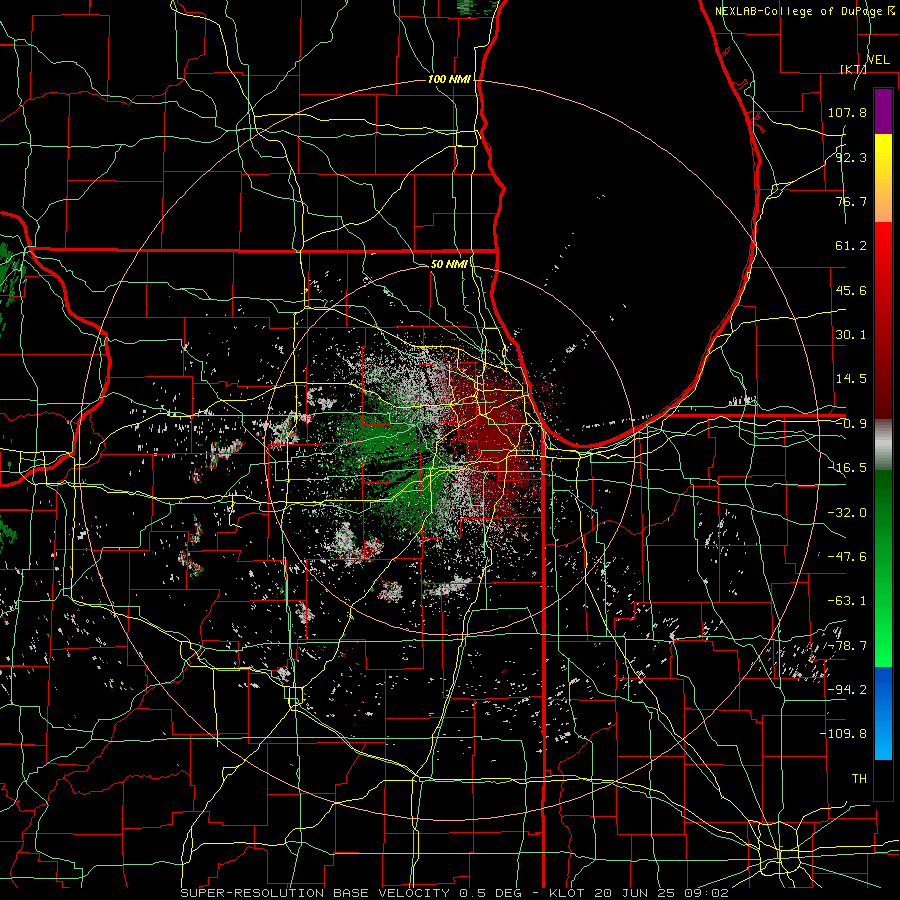Click the 61.2 velocity scale value
The width and height of the screenshot is (900, 900).
coord(851,246)
